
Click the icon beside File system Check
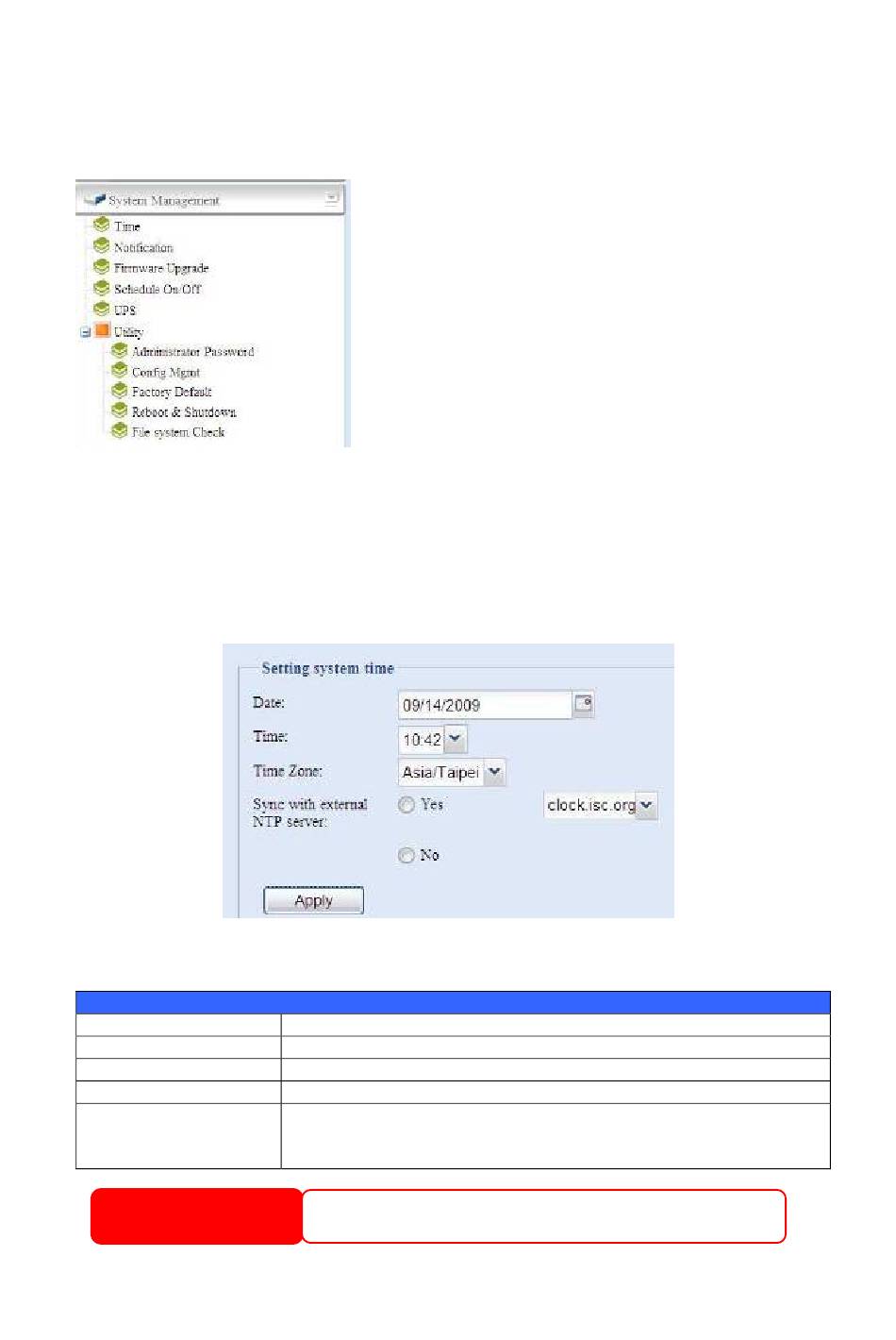(119, 431)
